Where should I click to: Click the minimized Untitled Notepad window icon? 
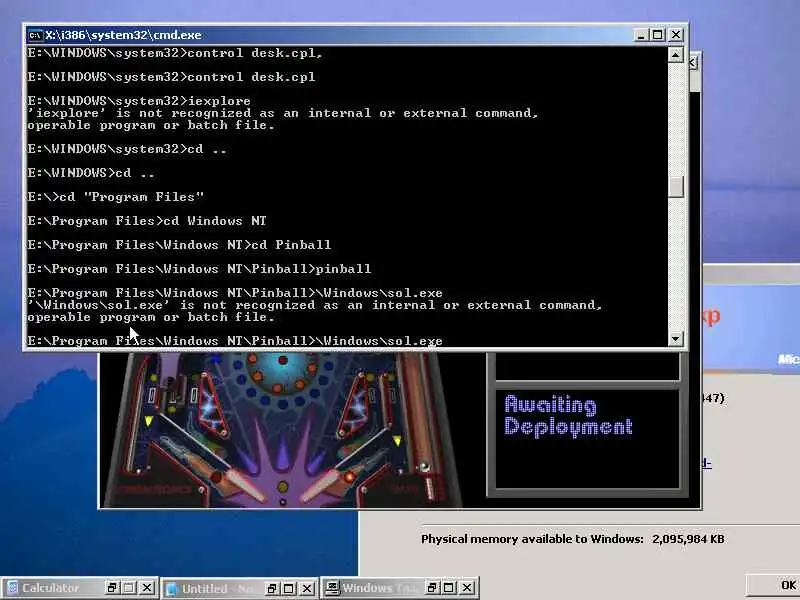pyautogui.click(x=172, y=589)
